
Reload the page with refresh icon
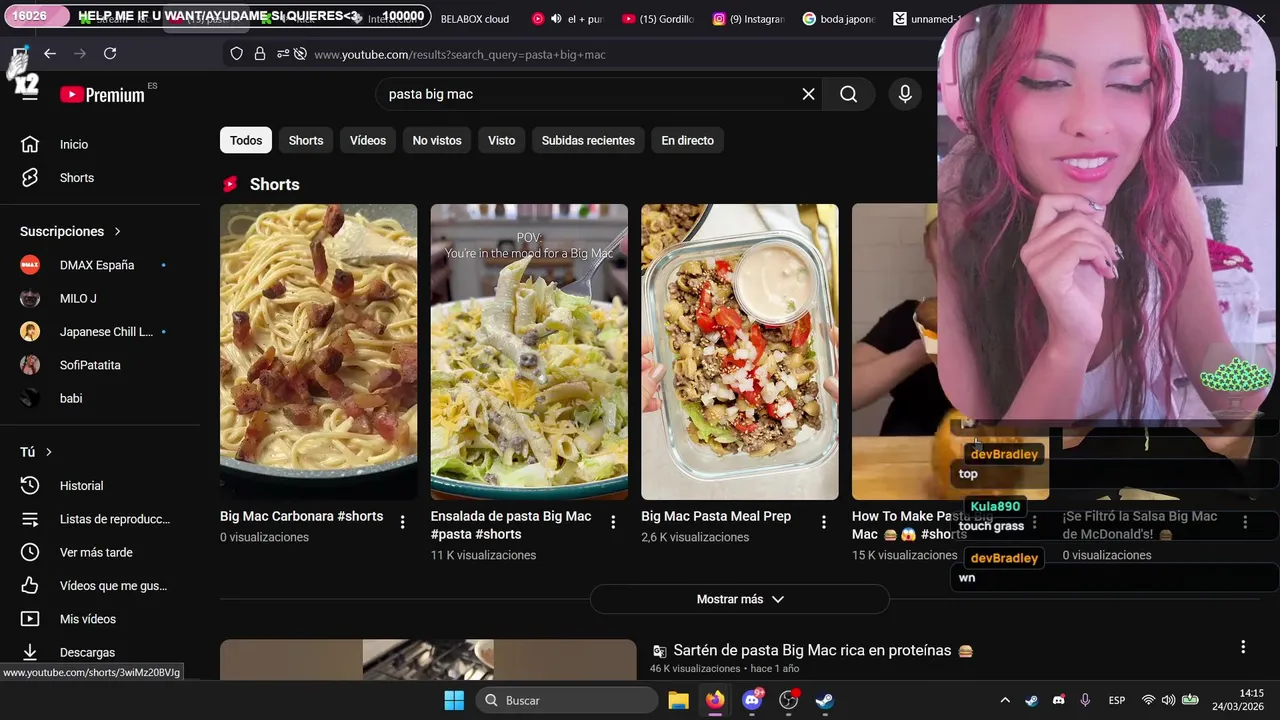(110, 54)
